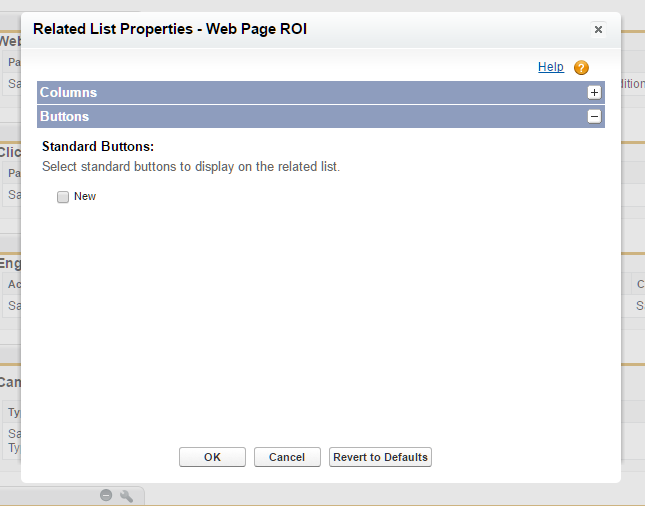Viewport: 645px width, 506px height.
Task: Click the partially hidden "Clic" list header
Action: [10, 153]
